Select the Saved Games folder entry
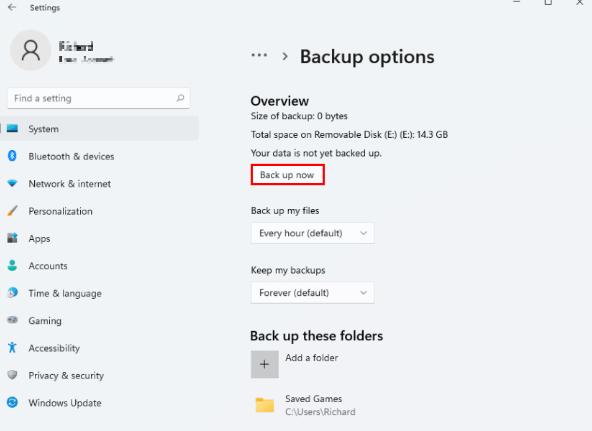Image resolution: width=592 pixels, height=431 pixels. point(305,405)
